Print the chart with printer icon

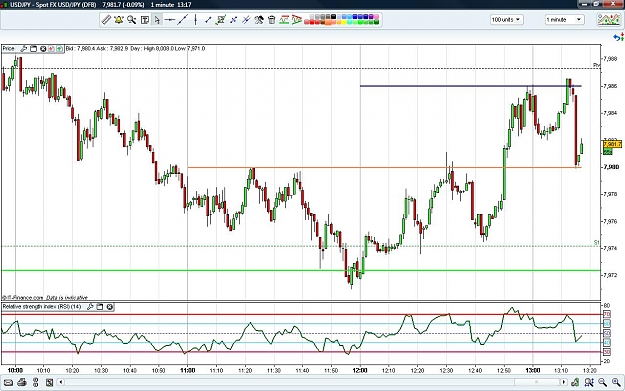click(x=22, y=383)
